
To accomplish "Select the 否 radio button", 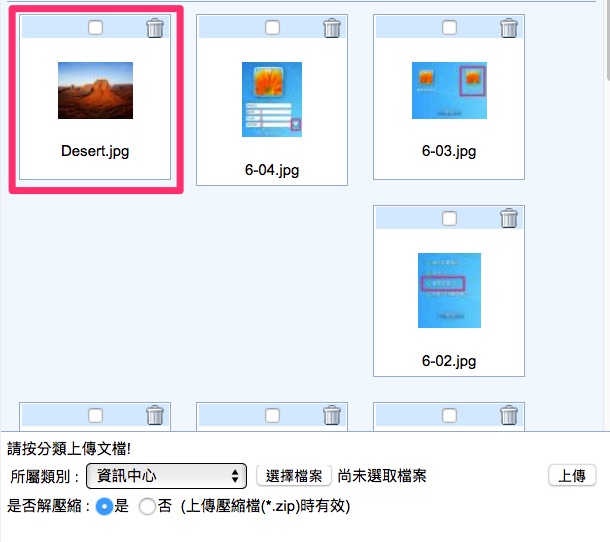I will coord(147,507).
